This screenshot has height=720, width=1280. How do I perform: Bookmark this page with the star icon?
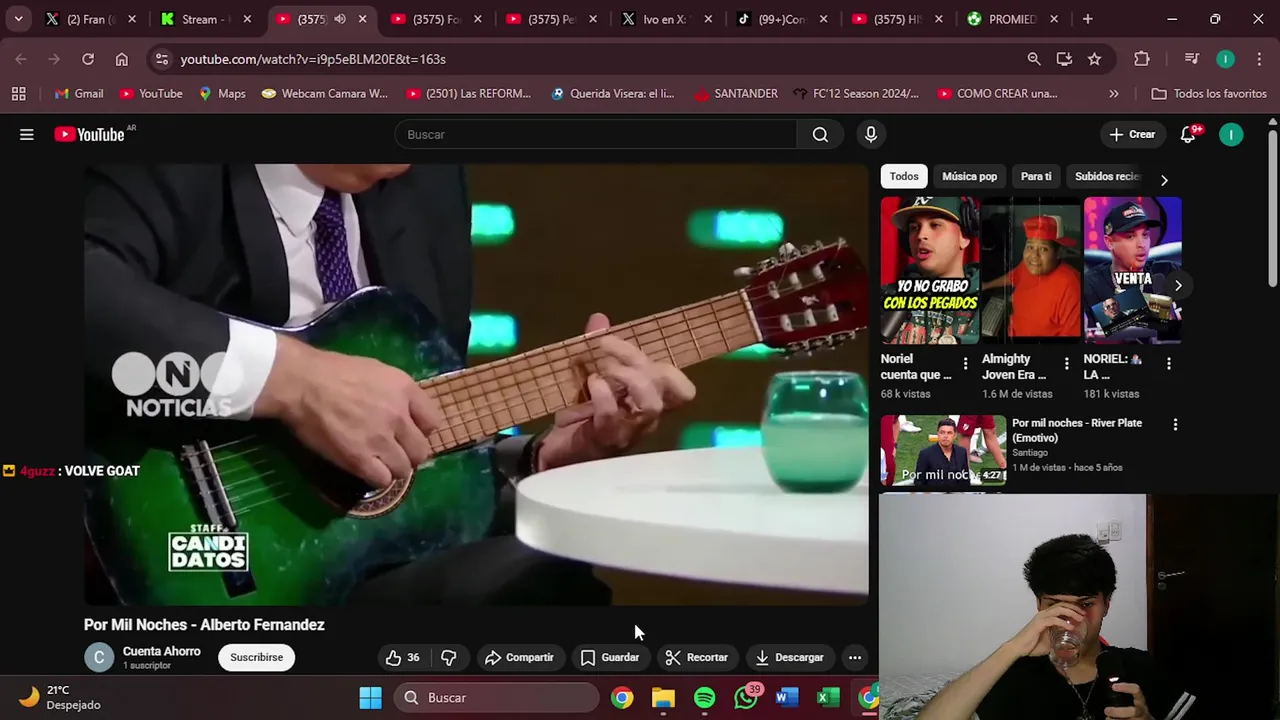[1095, 59]
